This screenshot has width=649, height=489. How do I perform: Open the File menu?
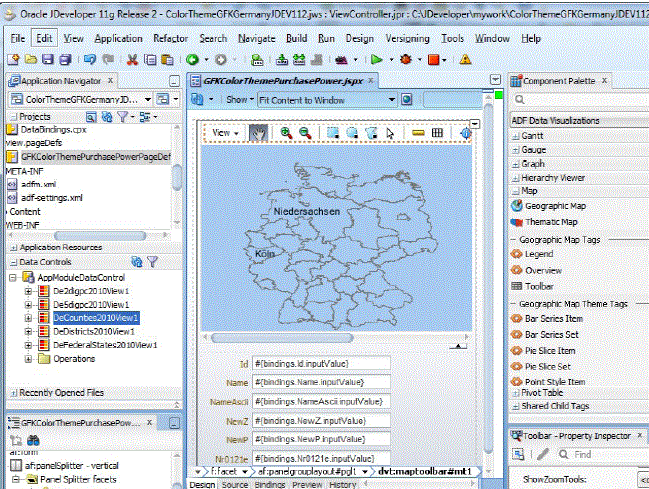pyautogui.click(x=17, y=39)
